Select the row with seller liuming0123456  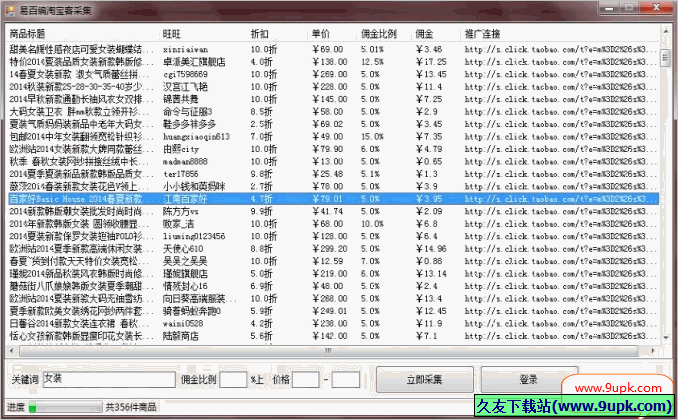tap(332, 236)
